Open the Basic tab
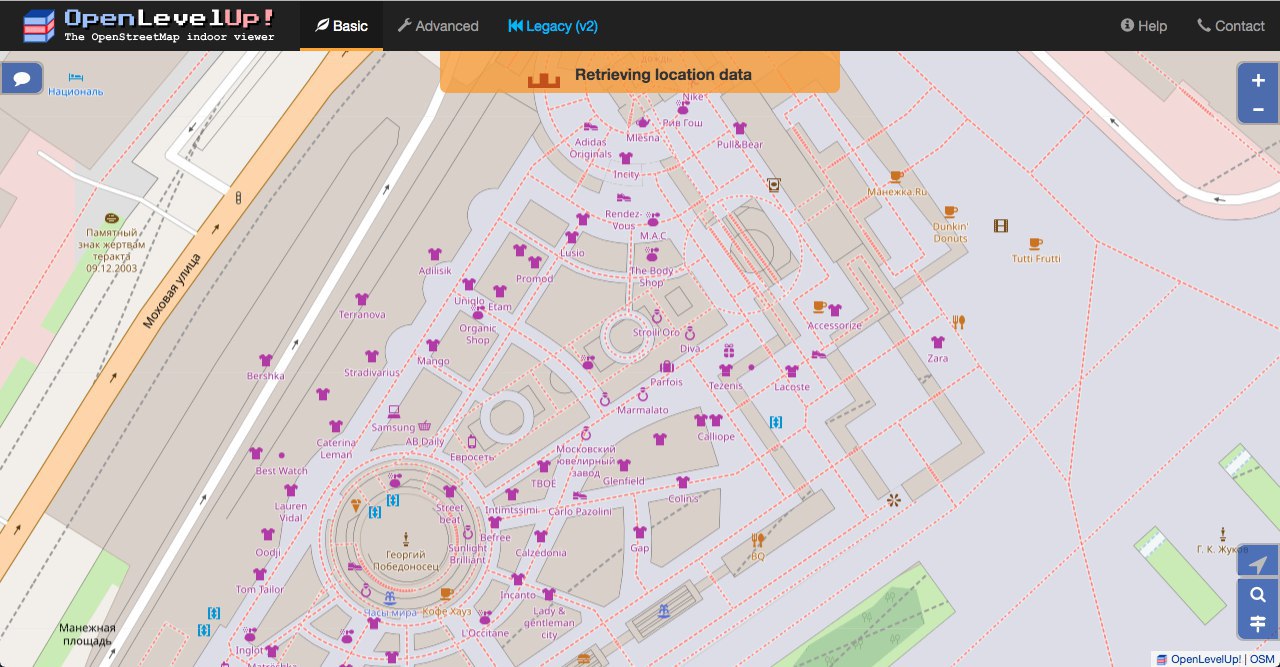Screen dimensions: 1280x667 pos(341,26)
